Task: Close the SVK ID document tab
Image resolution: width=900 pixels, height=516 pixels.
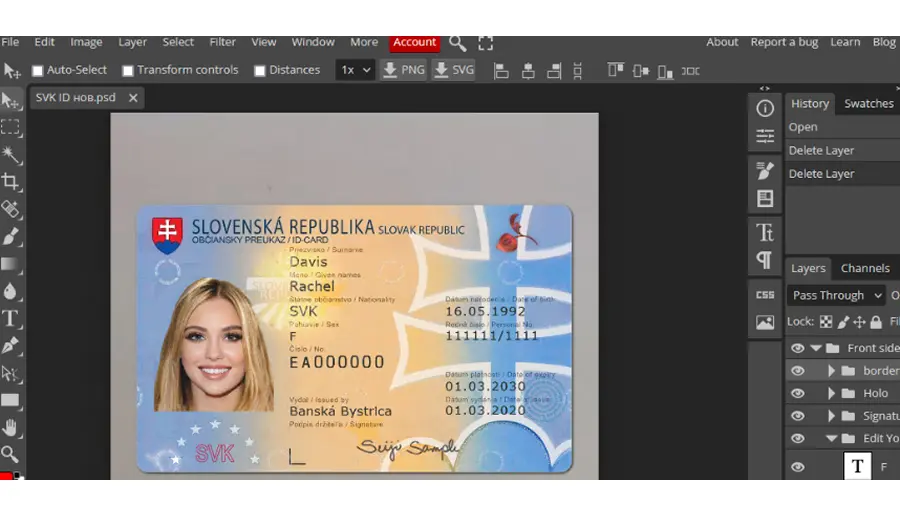Action: [133, 98]
